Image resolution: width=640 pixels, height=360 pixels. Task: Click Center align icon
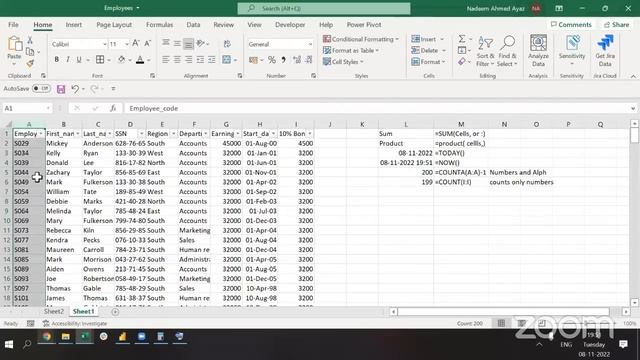[177, 60]
